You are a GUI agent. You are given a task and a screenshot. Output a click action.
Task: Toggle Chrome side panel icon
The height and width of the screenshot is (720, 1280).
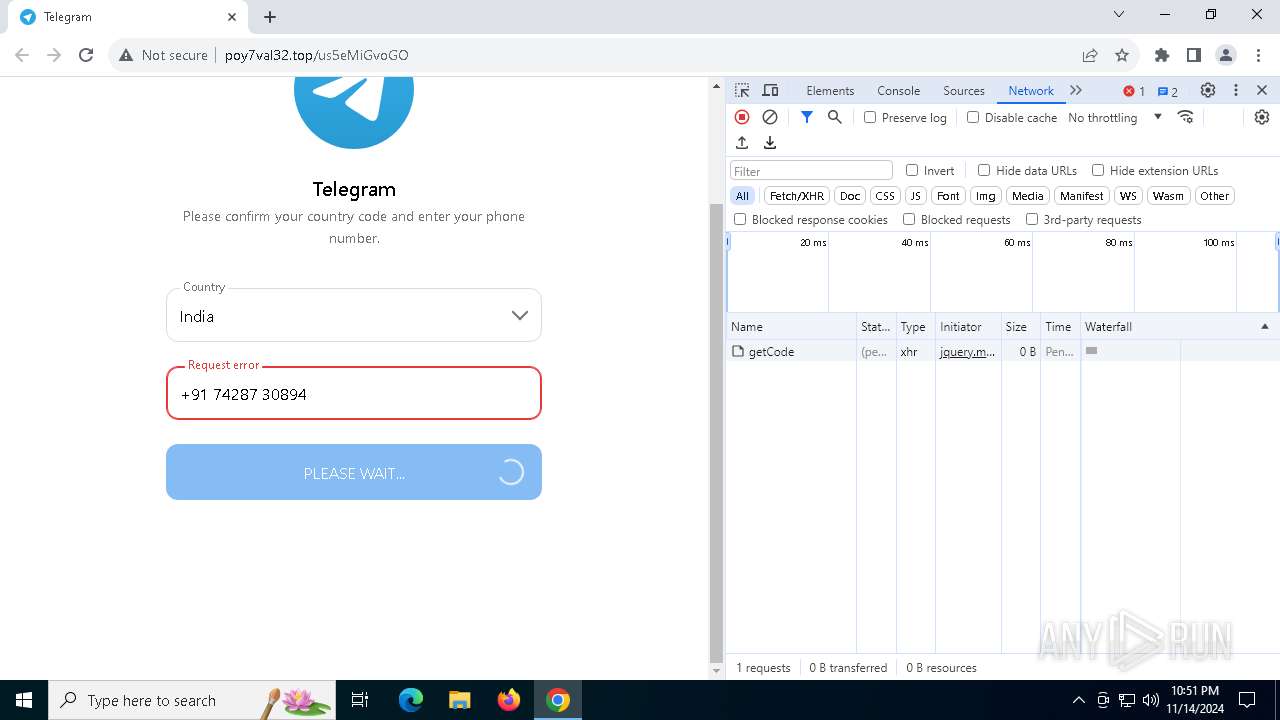[1194, 55]
